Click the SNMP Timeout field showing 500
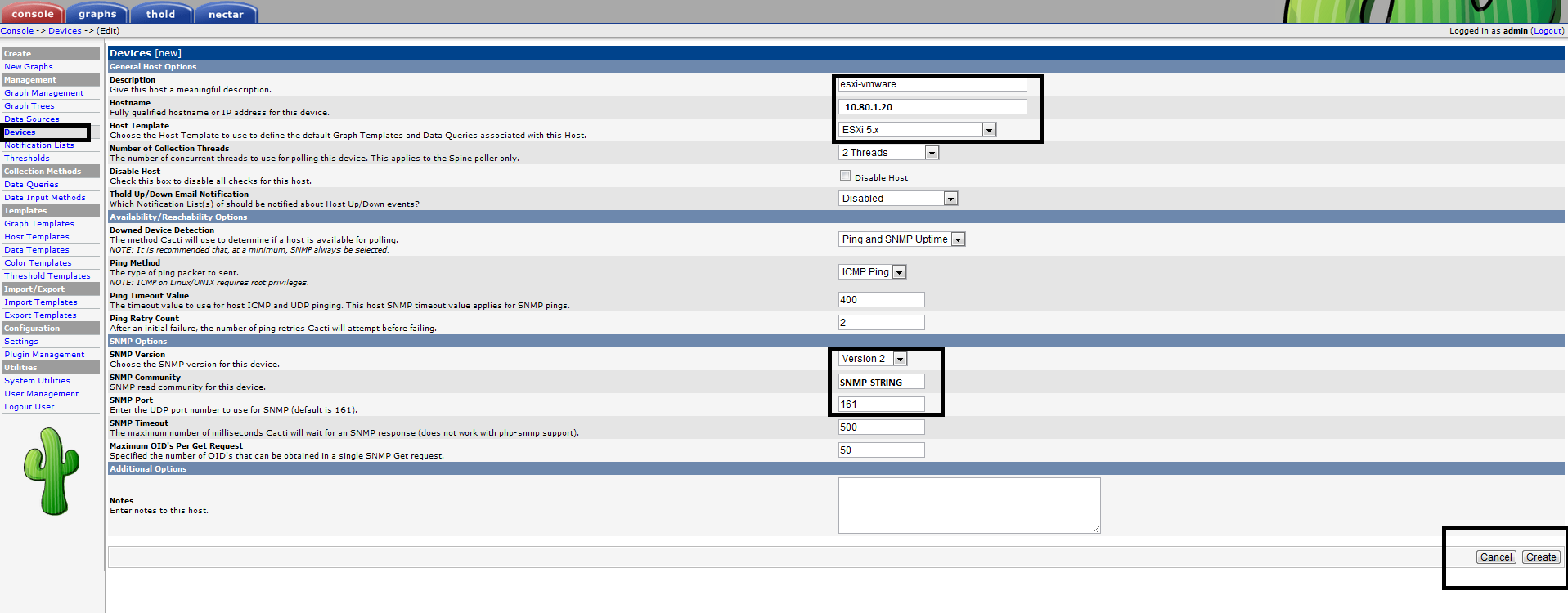Screen dimensions: 1568x613 tap(882, 427)
